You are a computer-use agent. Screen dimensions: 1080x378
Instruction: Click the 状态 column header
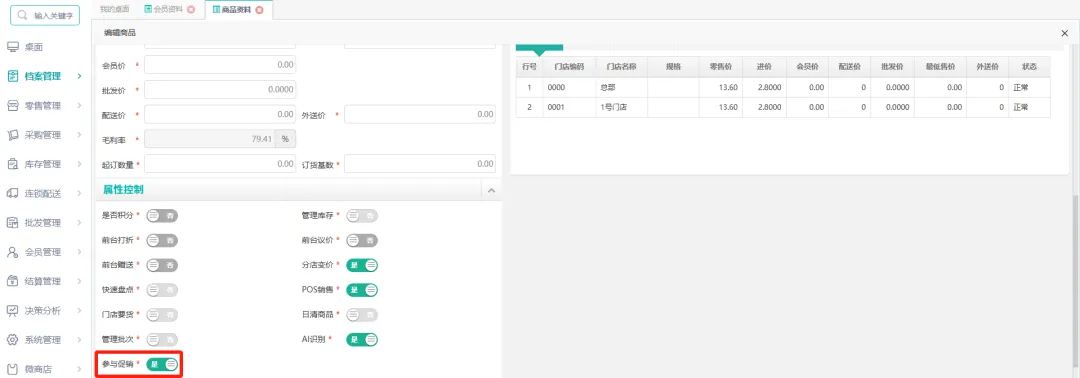[x=1030, y=67]
